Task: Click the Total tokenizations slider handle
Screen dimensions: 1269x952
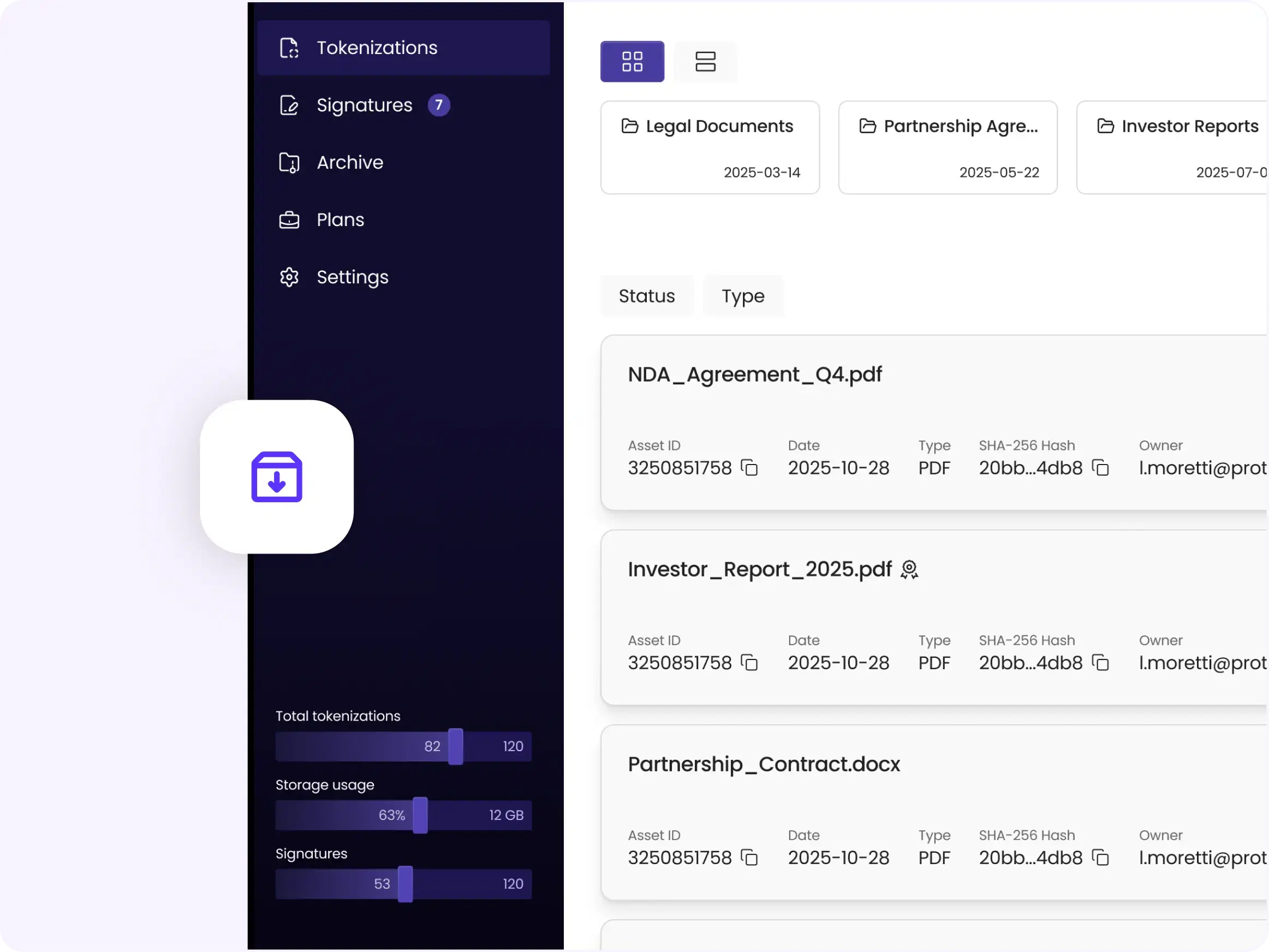Action: pos(456,747)
